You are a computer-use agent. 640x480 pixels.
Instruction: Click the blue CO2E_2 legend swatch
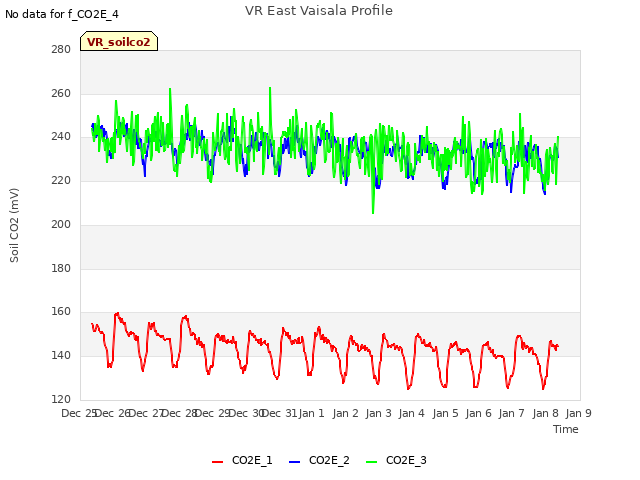pos(294,461)
